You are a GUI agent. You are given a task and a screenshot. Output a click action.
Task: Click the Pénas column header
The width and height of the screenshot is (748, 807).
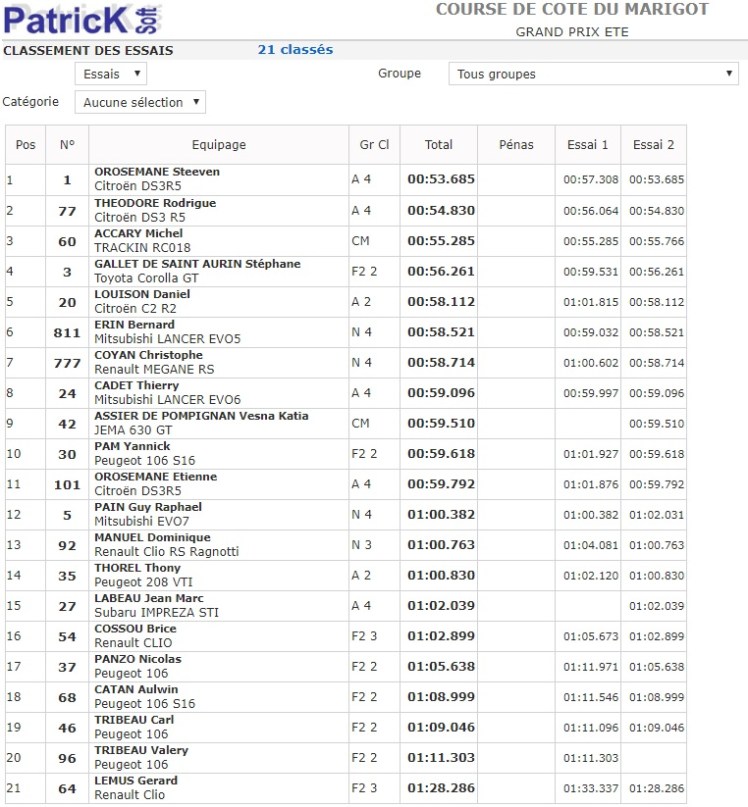pos(516,145)
